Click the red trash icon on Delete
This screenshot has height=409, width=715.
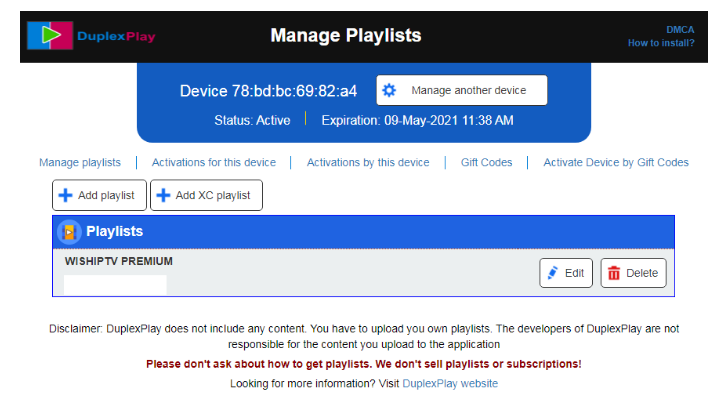(614, 273)
